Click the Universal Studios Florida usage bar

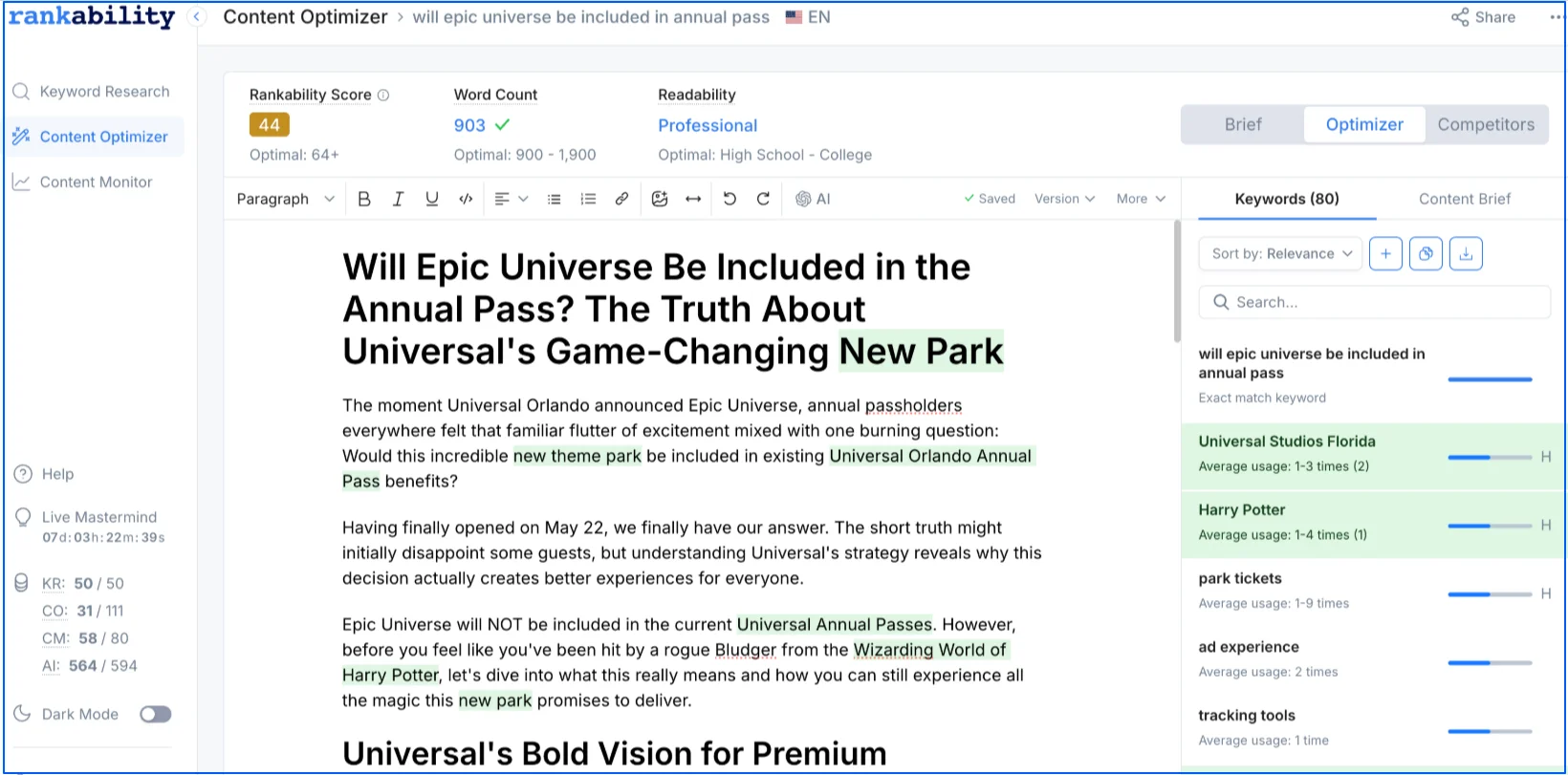[1490, 458]
